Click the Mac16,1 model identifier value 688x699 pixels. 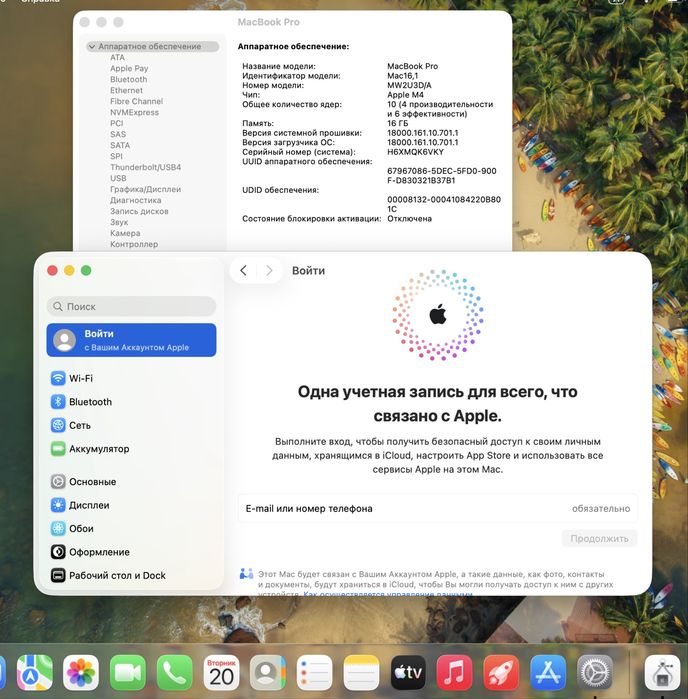pyautogui.click(x=402, y=76)
